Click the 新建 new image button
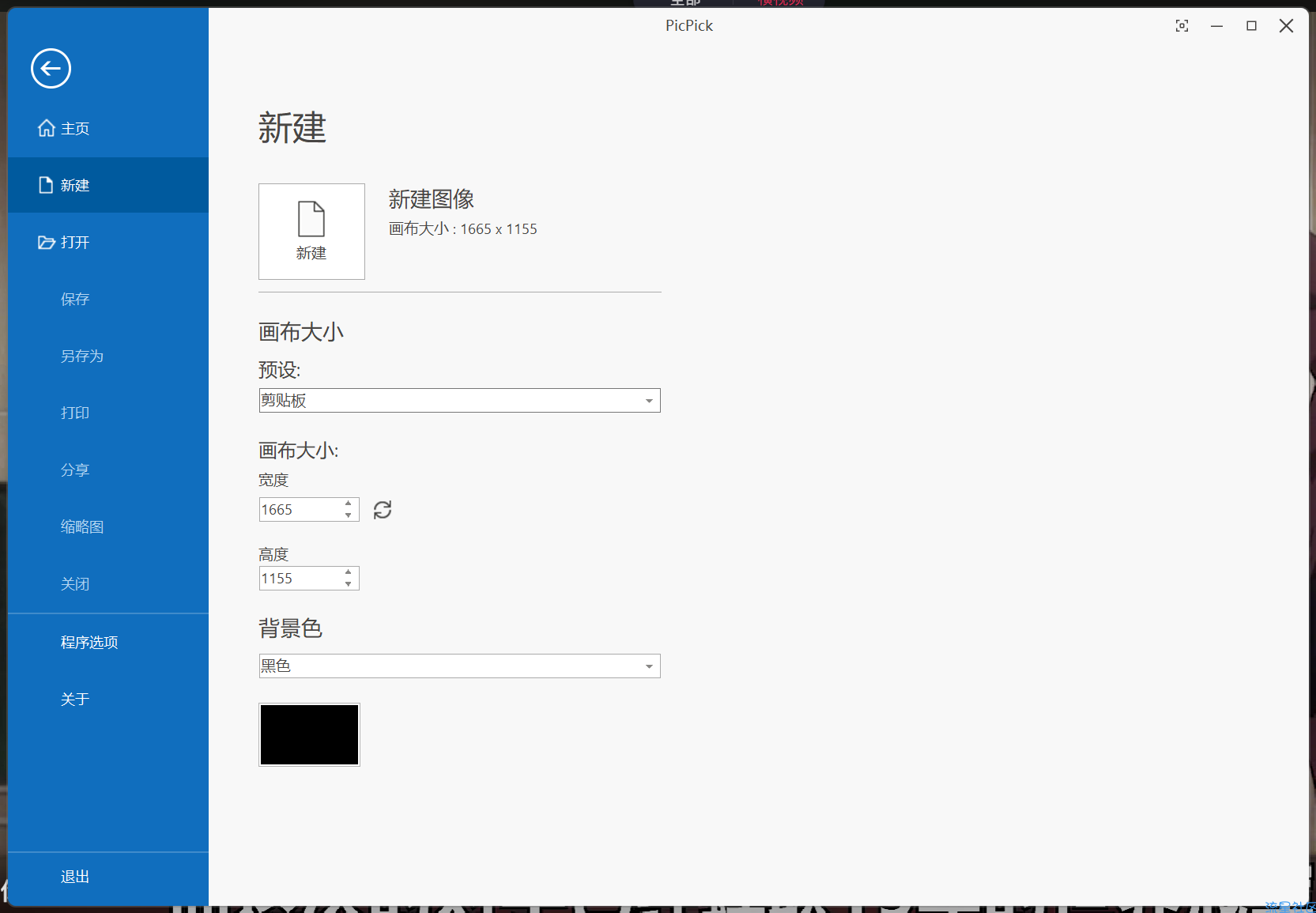Viewport: 1316px width, 913px height. click(x=311, y=232)
